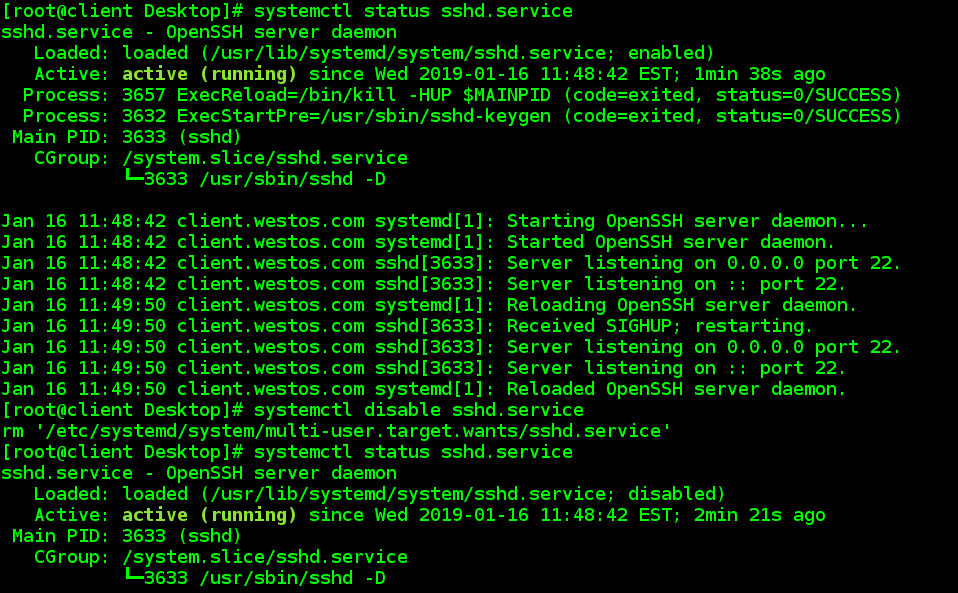
Task: Click 'Server listening on :: port 22.' at 11:49:50
Action: coord(676,368)
